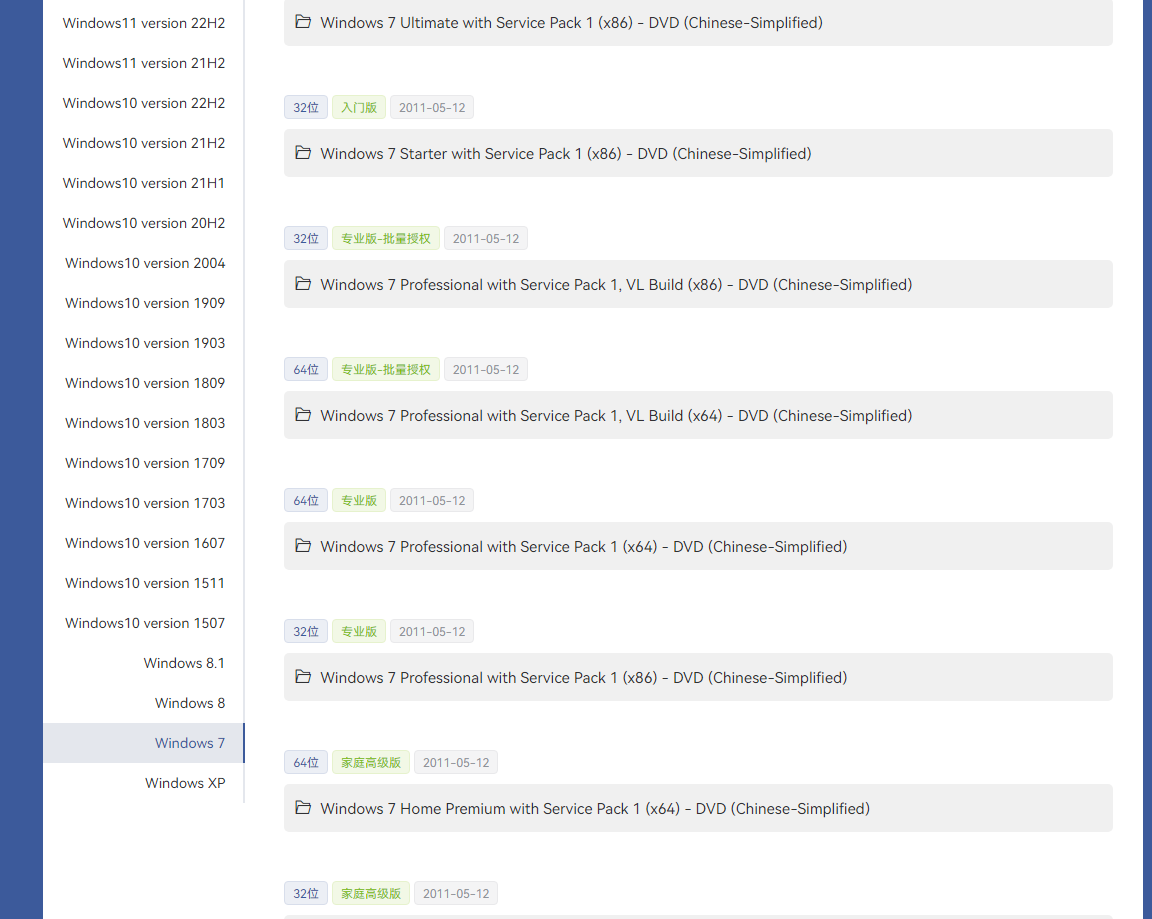
Task: Expand Windows 7 Professional with Service Pack 1 (x86)
Action: pyautogui.click(x=698, y=677)
